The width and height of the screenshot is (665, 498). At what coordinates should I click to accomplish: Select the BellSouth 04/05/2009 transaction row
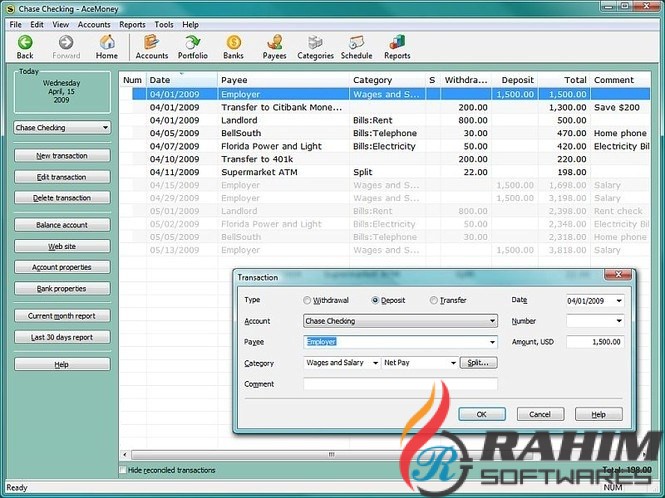pos(385,133)
